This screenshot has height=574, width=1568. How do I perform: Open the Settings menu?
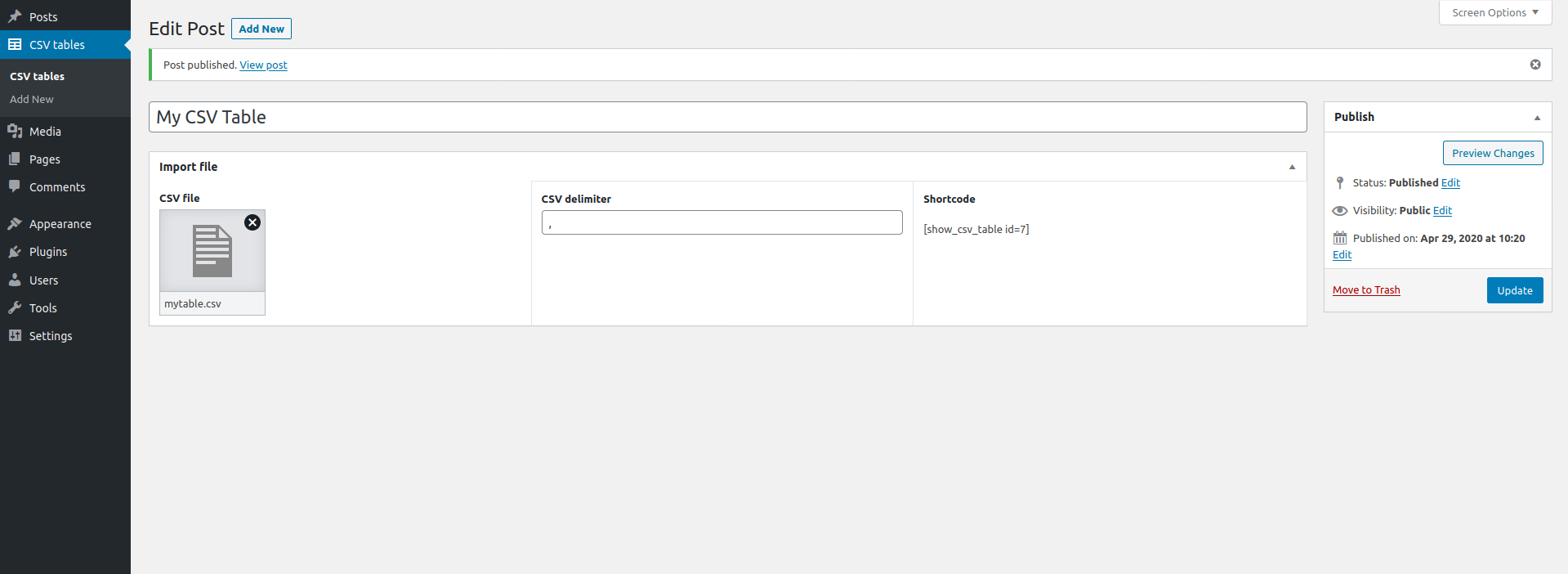(x=65, y=335)
